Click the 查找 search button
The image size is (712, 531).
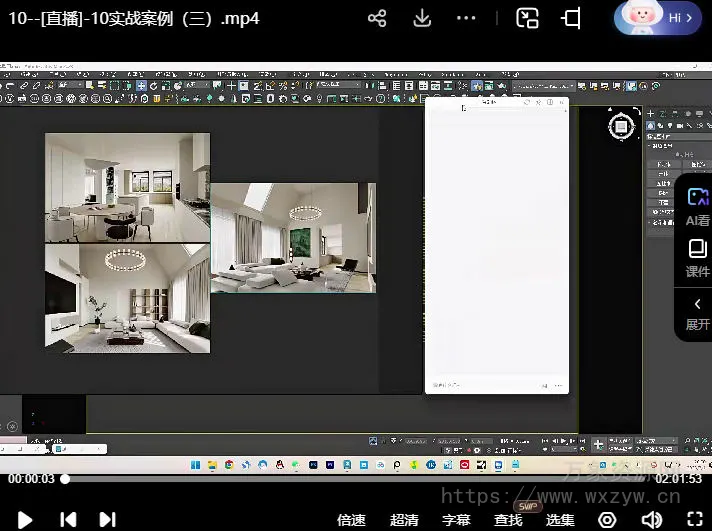point(508,520)
